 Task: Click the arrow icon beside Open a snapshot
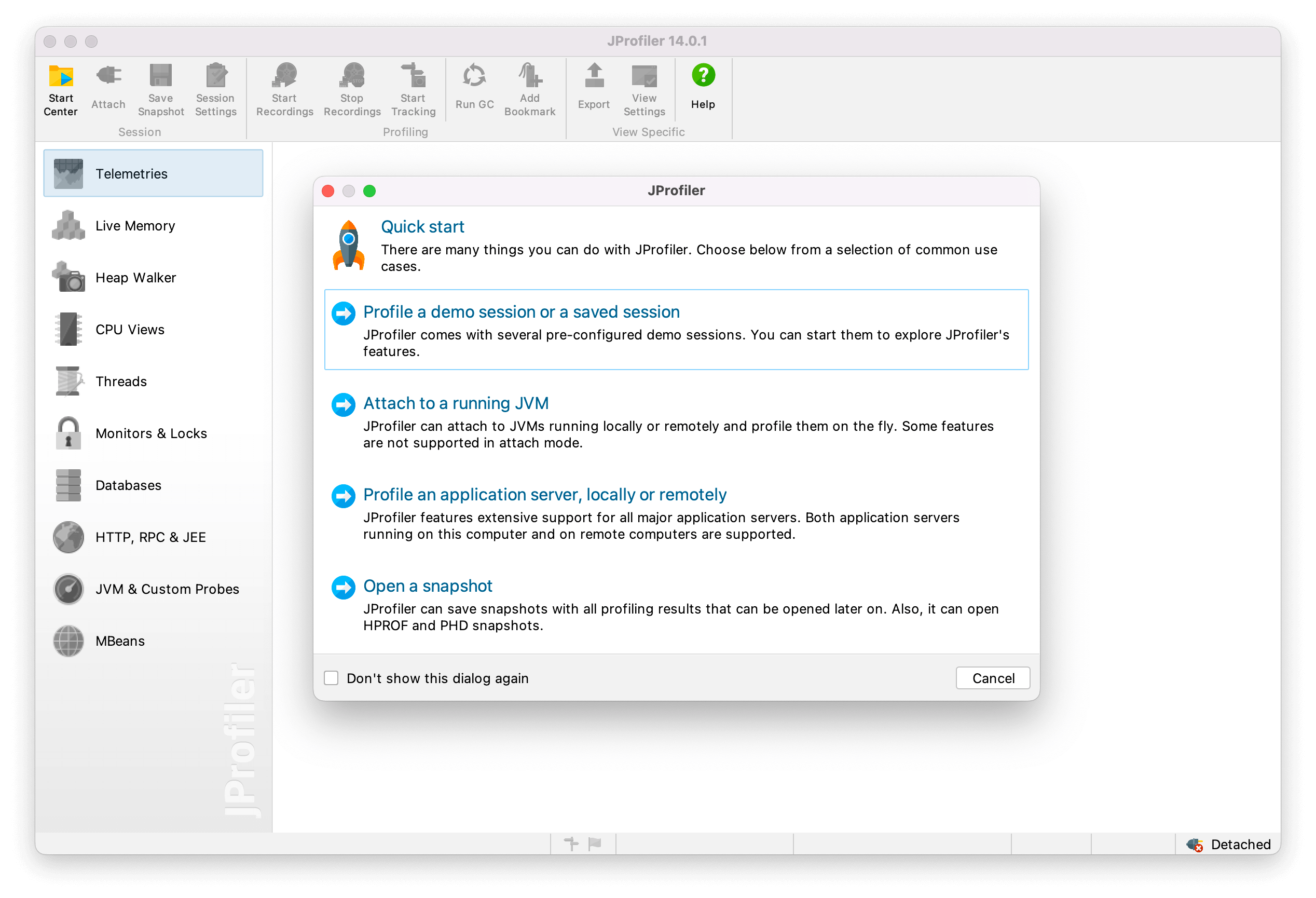[343, 588]
